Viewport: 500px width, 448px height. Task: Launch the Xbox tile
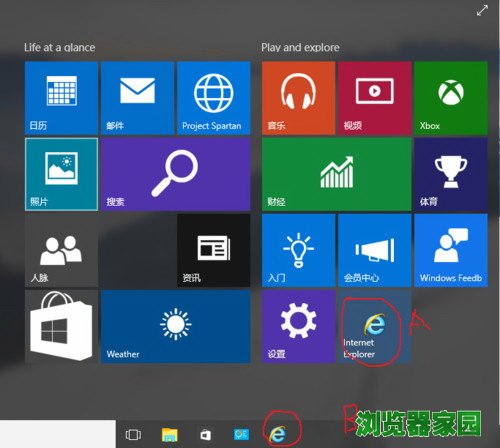point(451,98)
